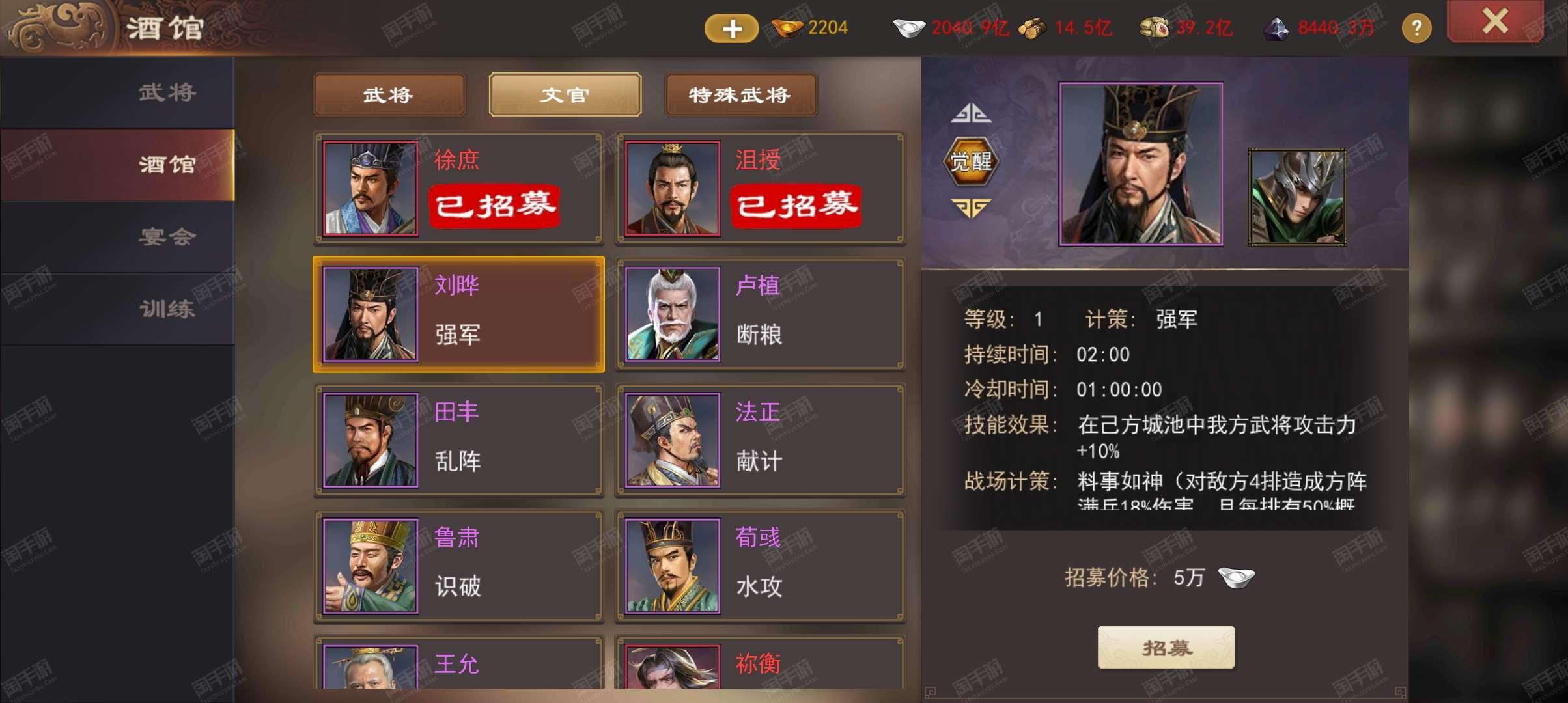The height and width of the screenshot is (703, 1568).
Task: Select the helmeted general portrait thumbnail
Action: [x=1297, y=197]
